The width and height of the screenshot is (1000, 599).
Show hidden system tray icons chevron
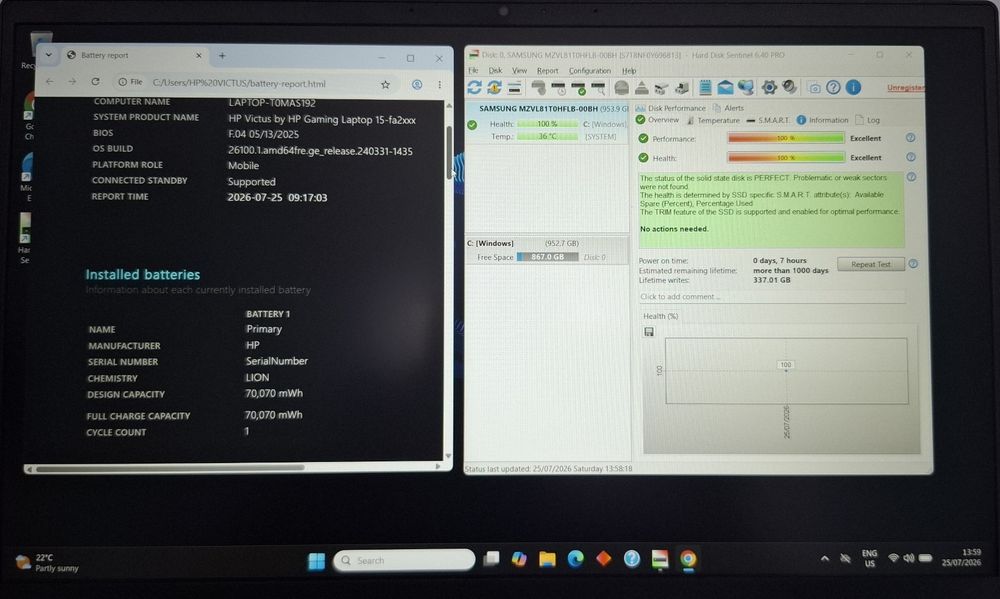click(x=825, y=558)
